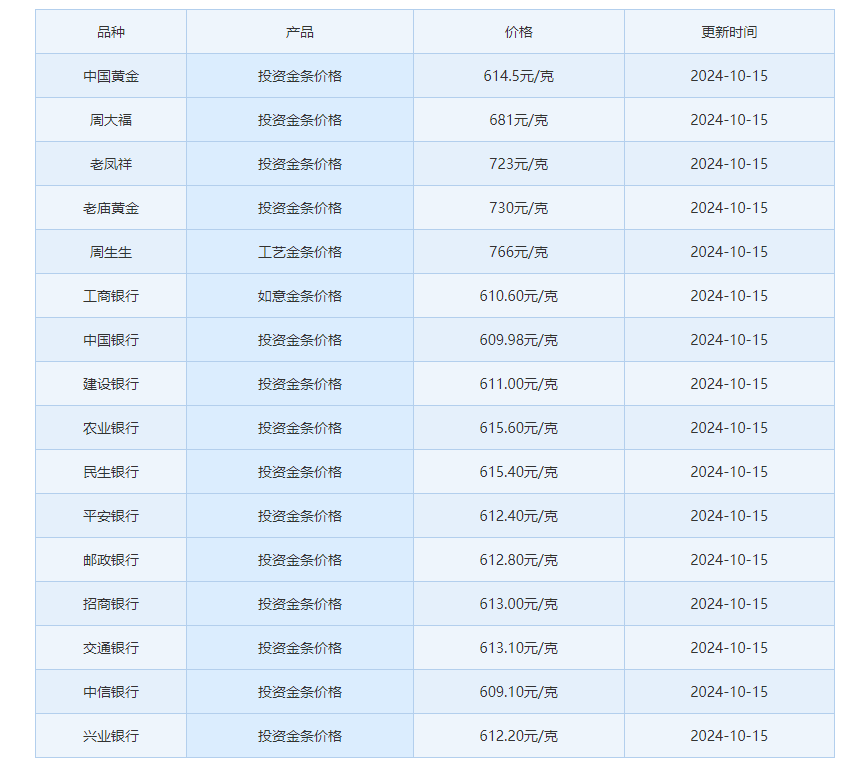Screen dimensions: 859x769
Task: Select the 中信银行 cell
Action: coord(111,692)
